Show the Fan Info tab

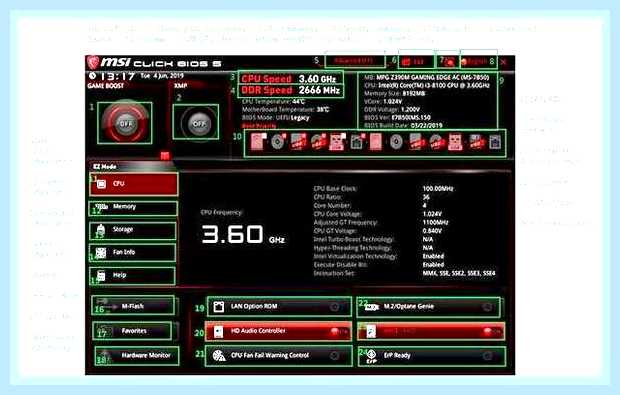click(132, 252)
